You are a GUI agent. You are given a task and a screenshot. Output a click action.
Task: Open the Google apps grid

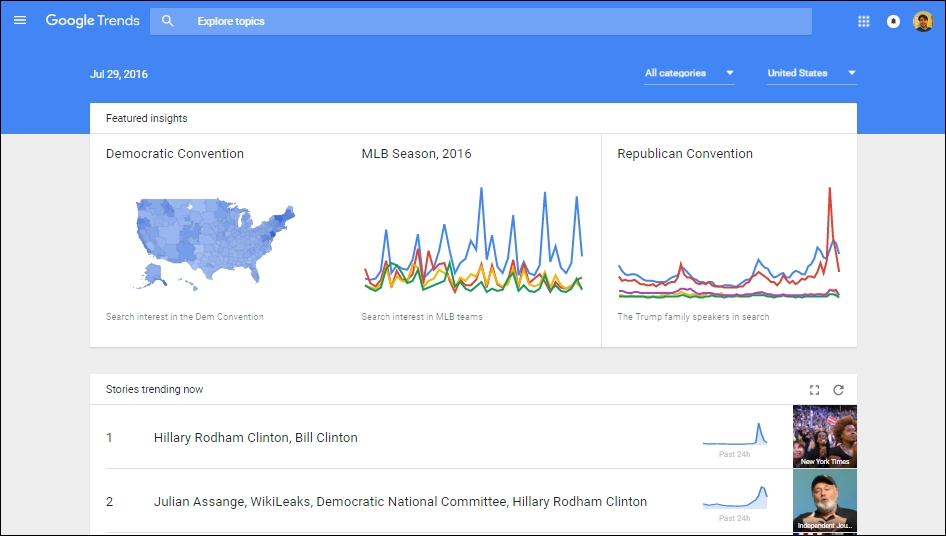[863, 21]
